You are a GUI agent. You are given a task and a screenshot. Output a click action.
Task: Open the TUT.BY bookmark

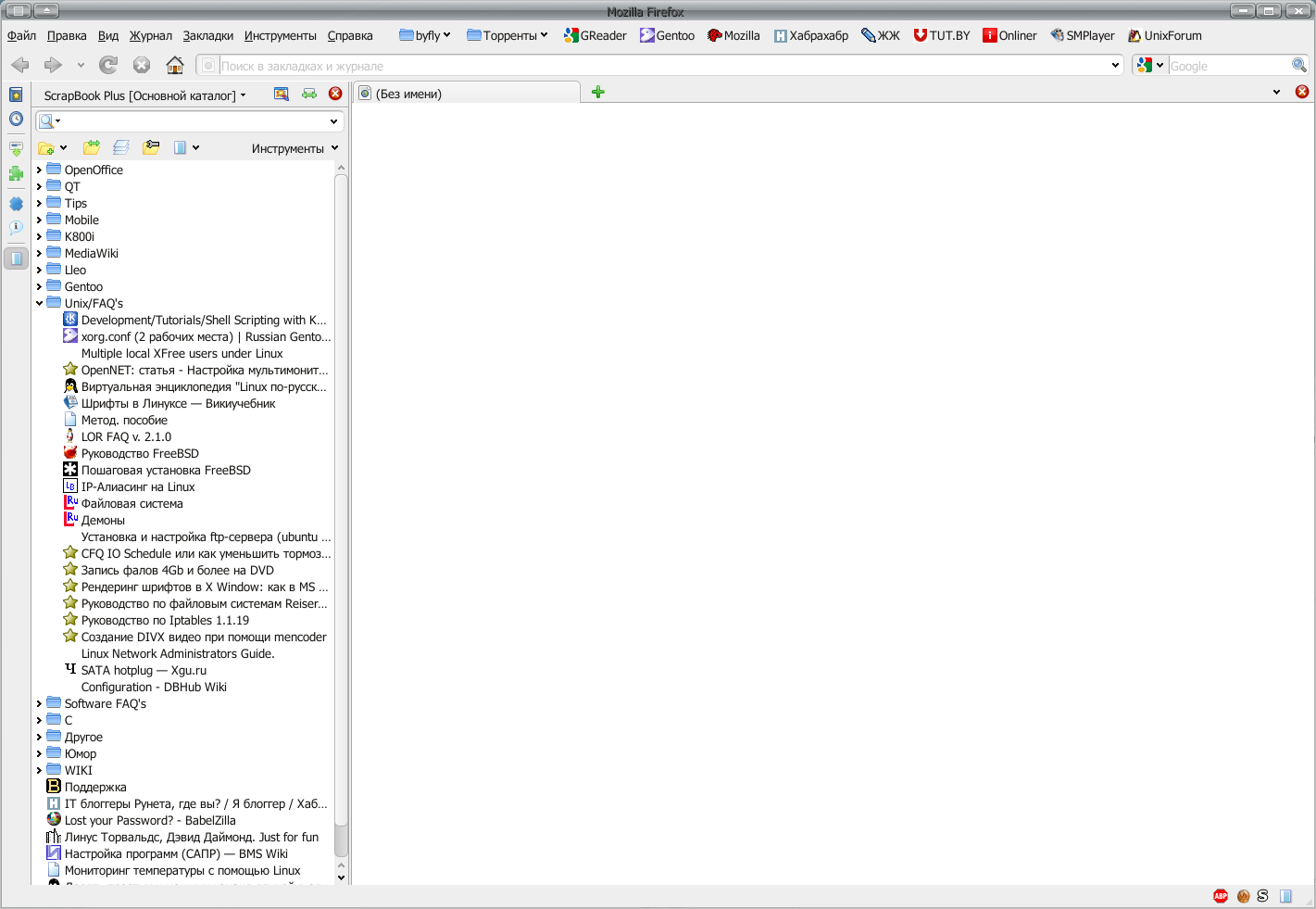pos(942,35)
